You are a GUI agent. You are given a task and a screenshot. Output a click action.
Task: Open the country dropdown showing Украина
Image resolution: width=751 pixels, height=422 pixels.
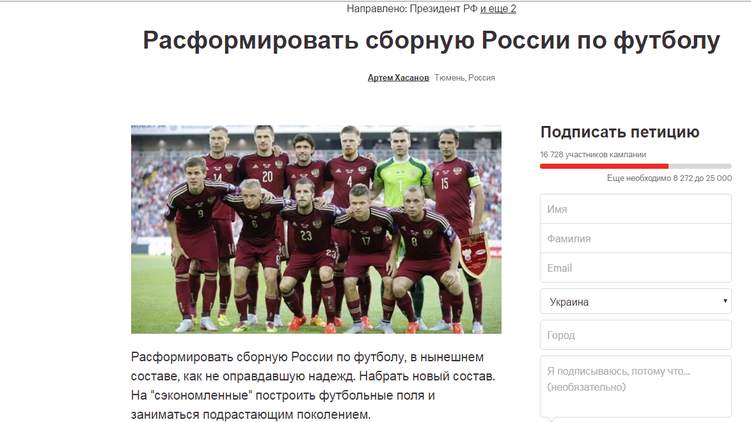(x=636, y=301)
